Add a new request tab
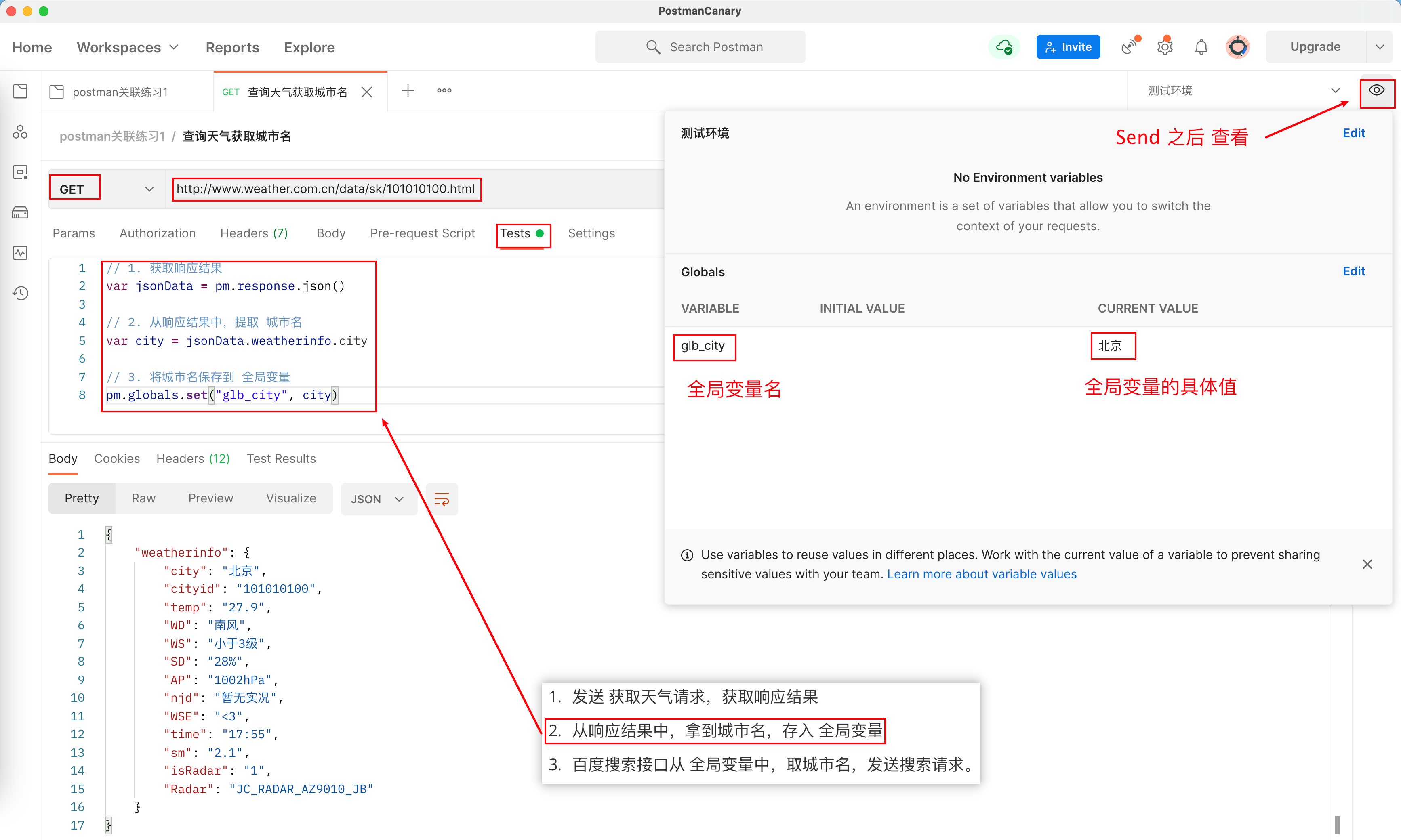Screen dimensions: 1401x840 (x=408, y=90)
